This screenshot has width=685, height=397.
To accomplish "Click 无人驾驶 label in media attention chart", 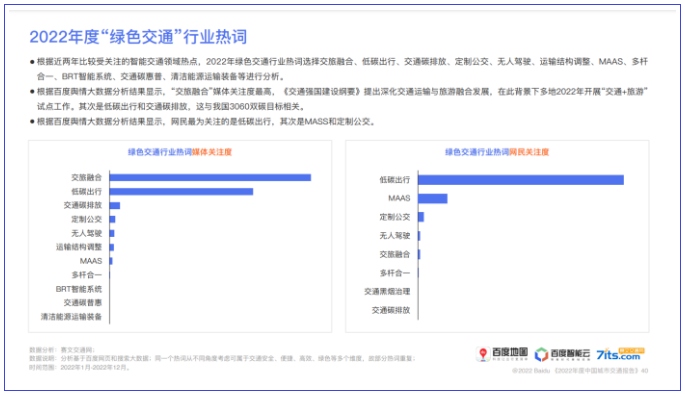I will 86,233.
